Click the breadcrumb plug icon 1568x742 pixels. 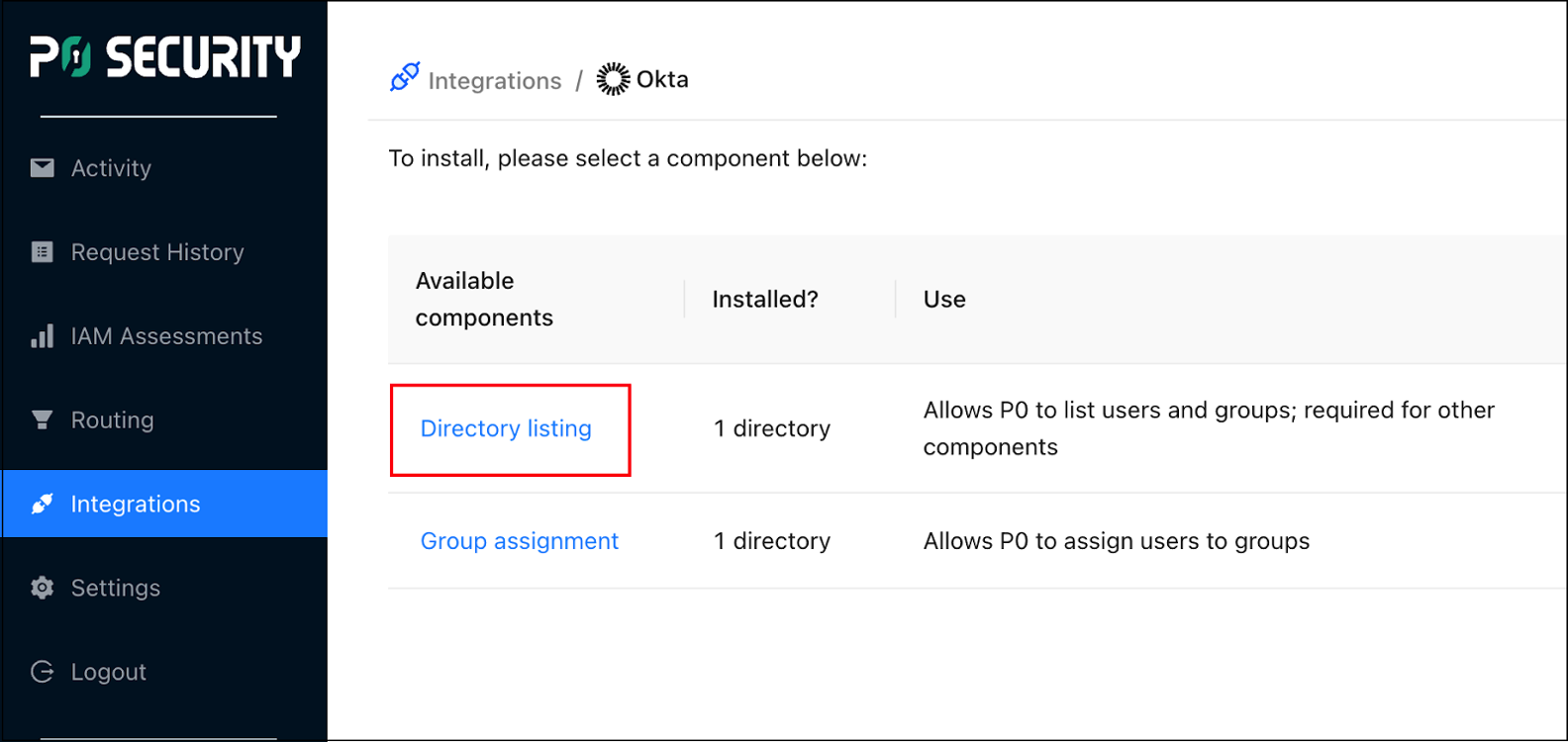pyautogui.click(x=404, y=77)
